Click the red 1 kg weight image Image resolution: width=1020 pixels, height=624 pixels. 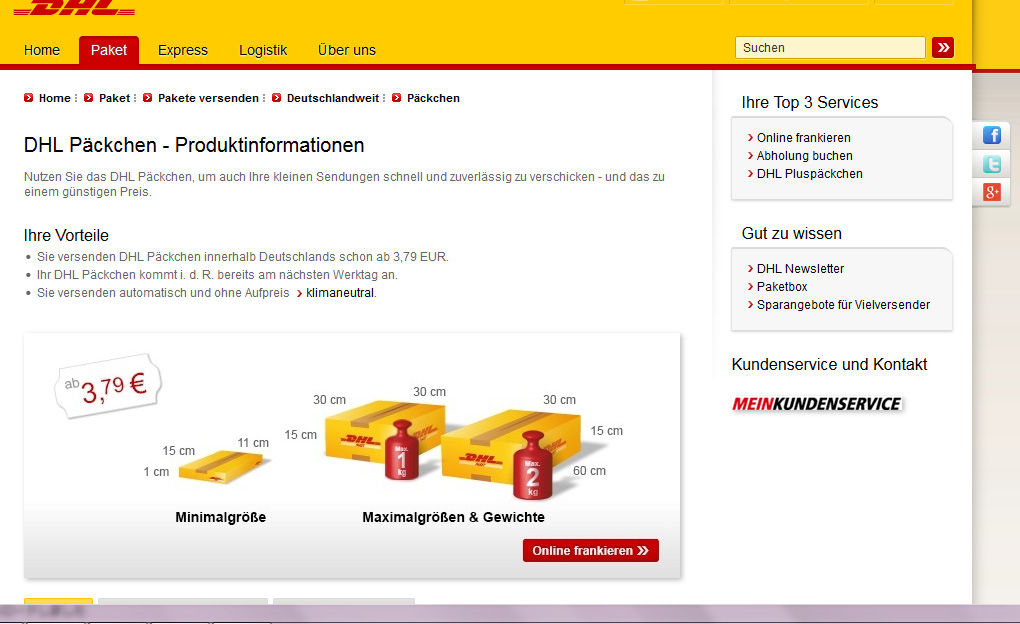[402, 450]
